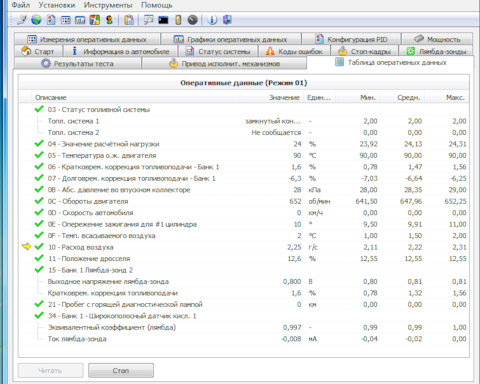
Task: Open the Помощь menu
Action: [x=157, y=5]
